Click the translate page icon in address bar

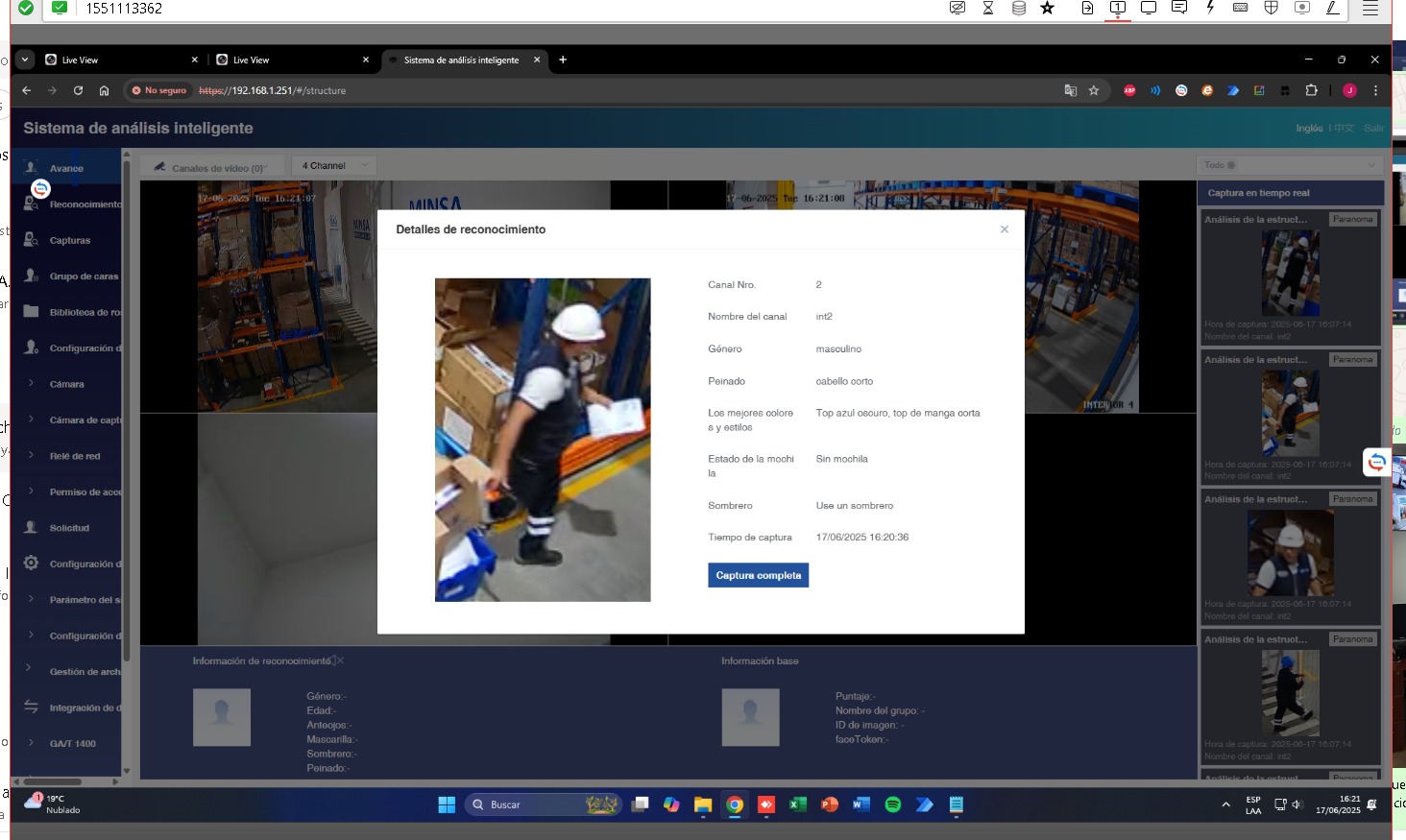1070,90
